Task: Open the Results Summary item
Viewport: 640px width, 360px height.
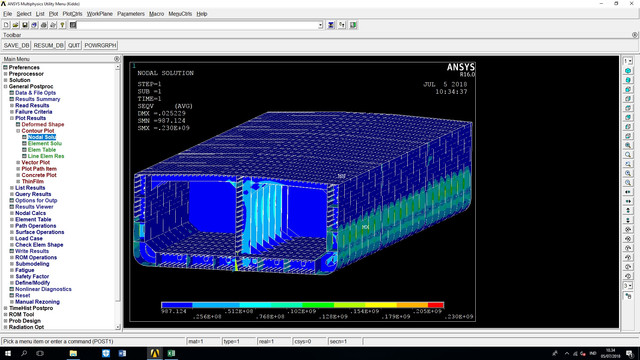Action: pos(38,99)
